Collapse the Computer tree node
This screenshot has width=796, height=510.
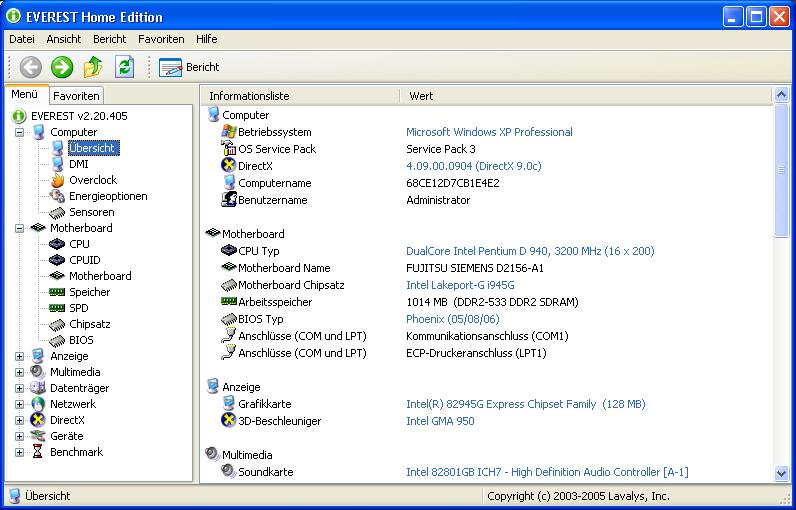[x=19, y=132]
